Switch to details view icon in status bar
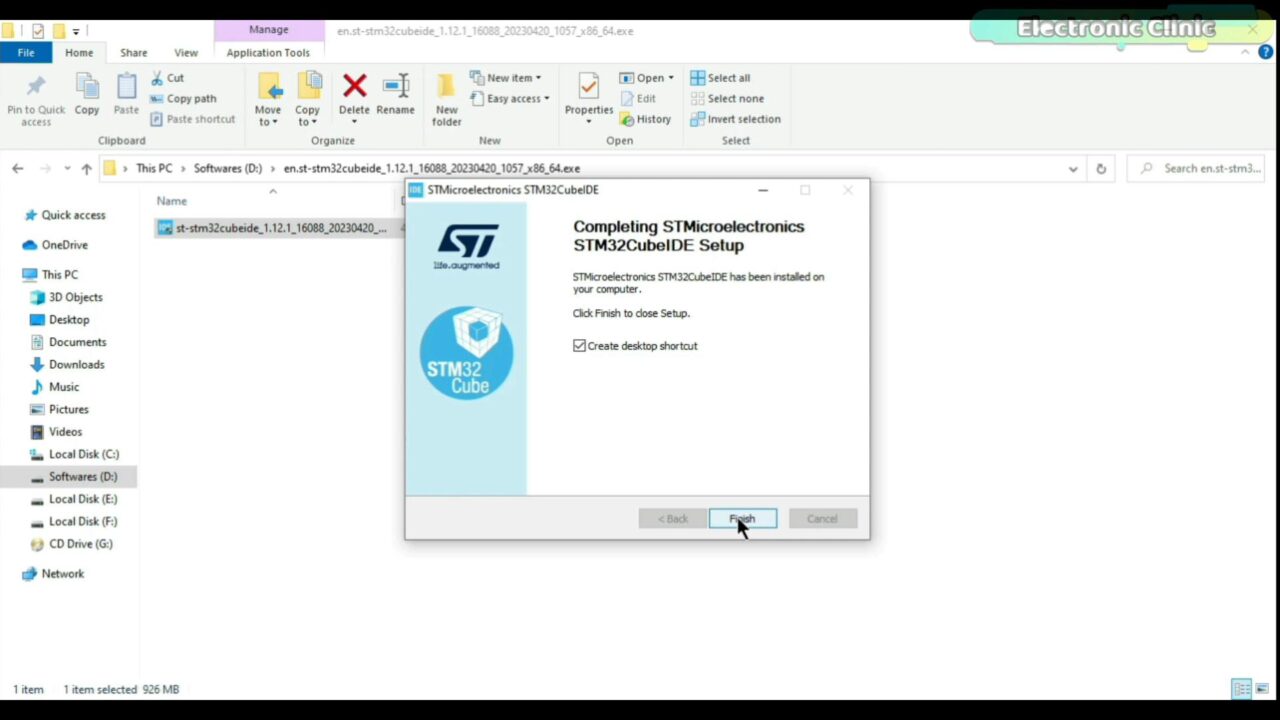 pyautogui.click(x=1242, y=689)
